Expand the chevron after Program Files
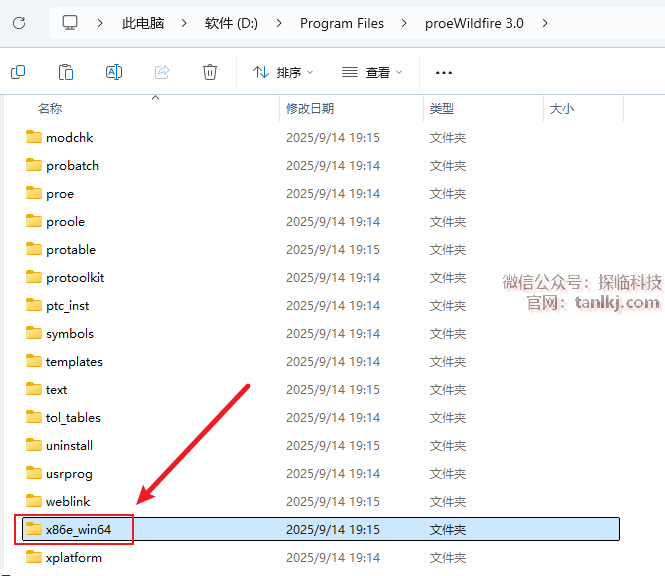Image resolution: width=665 pixels, height=576 pixels. [404, 23]
